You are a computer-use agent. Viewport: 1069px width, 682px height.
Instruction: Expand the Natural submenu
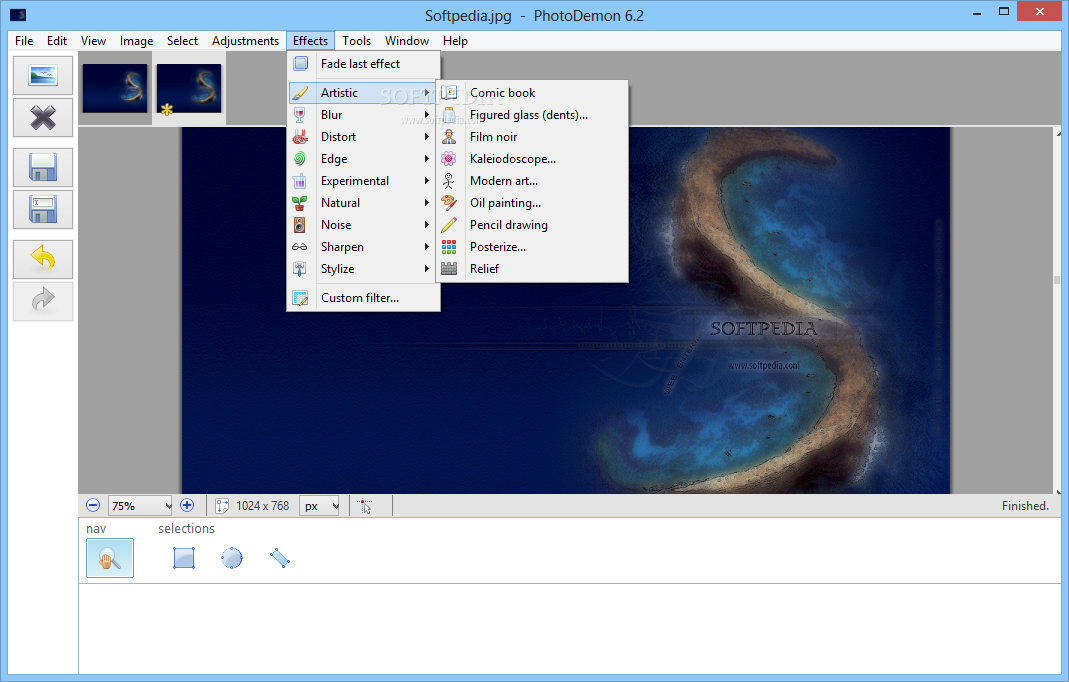pyautogui.click(x=363, y=203)
